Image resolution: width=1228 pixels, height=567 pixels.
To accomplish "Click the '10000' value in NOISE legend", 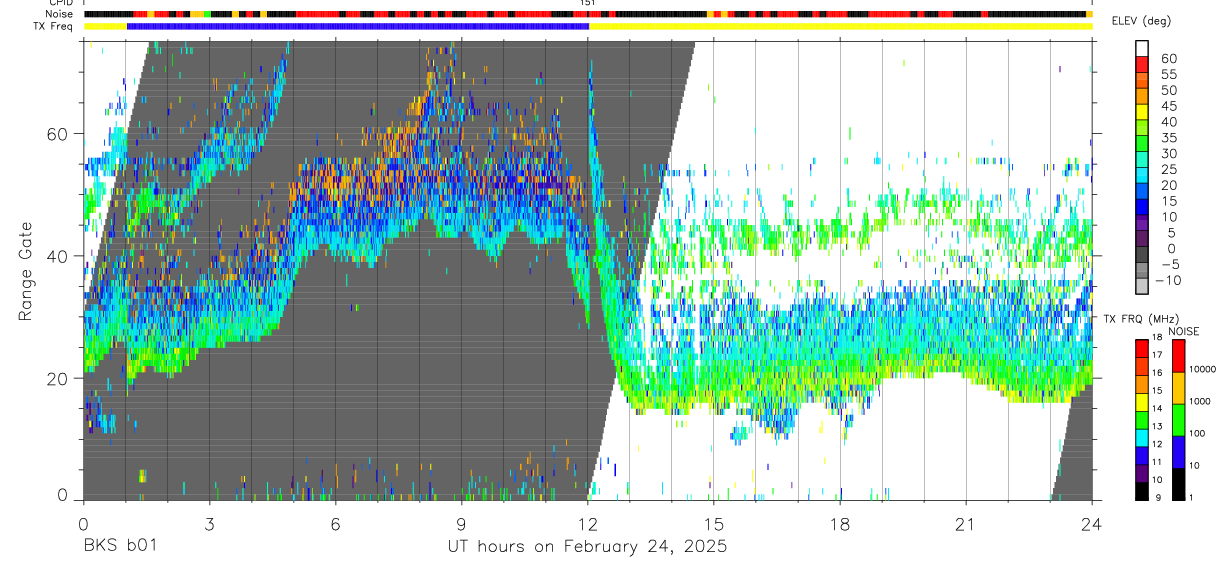I will point(1203,370).
